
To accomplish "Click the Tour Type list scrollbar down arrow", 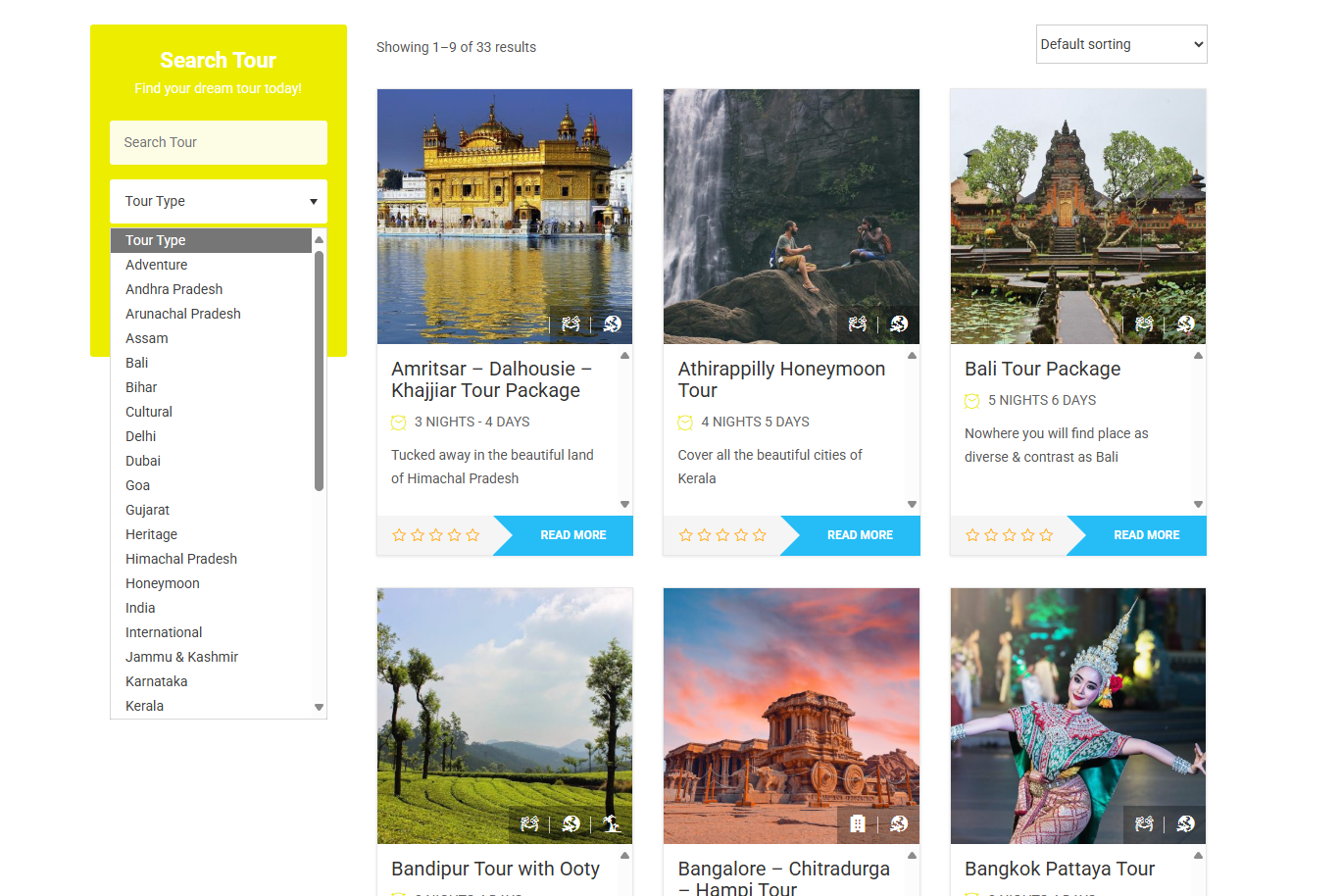I will pyautogui.click(x=319, y=707).
